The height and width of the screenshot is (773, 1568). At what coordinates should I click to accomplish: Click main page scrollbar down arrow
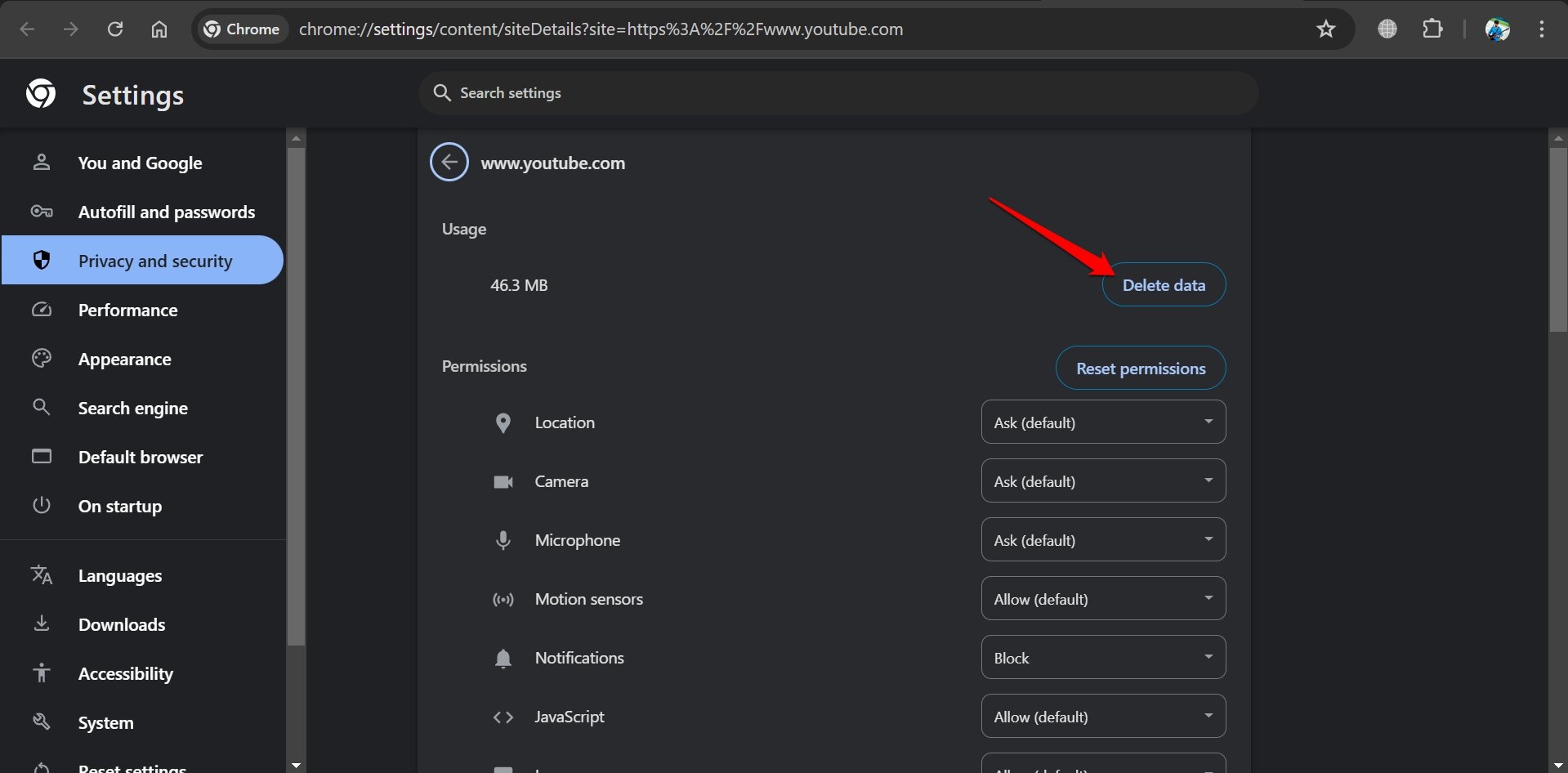pos(1558,765)
